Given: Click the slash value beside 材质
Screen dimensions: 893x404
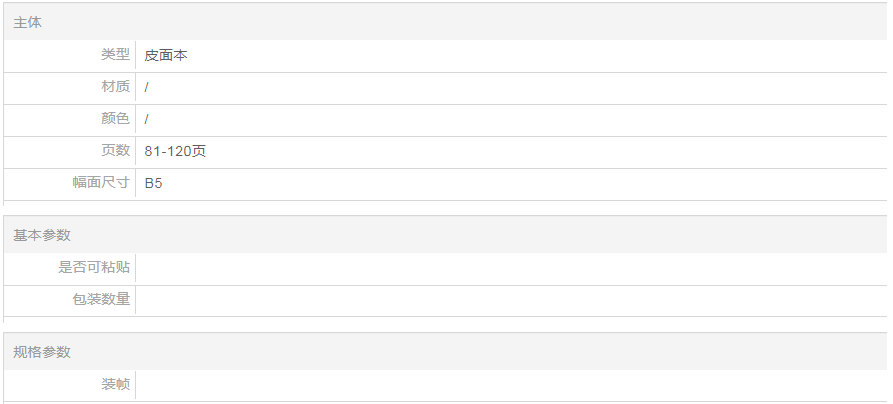Looking at the screenshot, I should (x=147, y=88).
